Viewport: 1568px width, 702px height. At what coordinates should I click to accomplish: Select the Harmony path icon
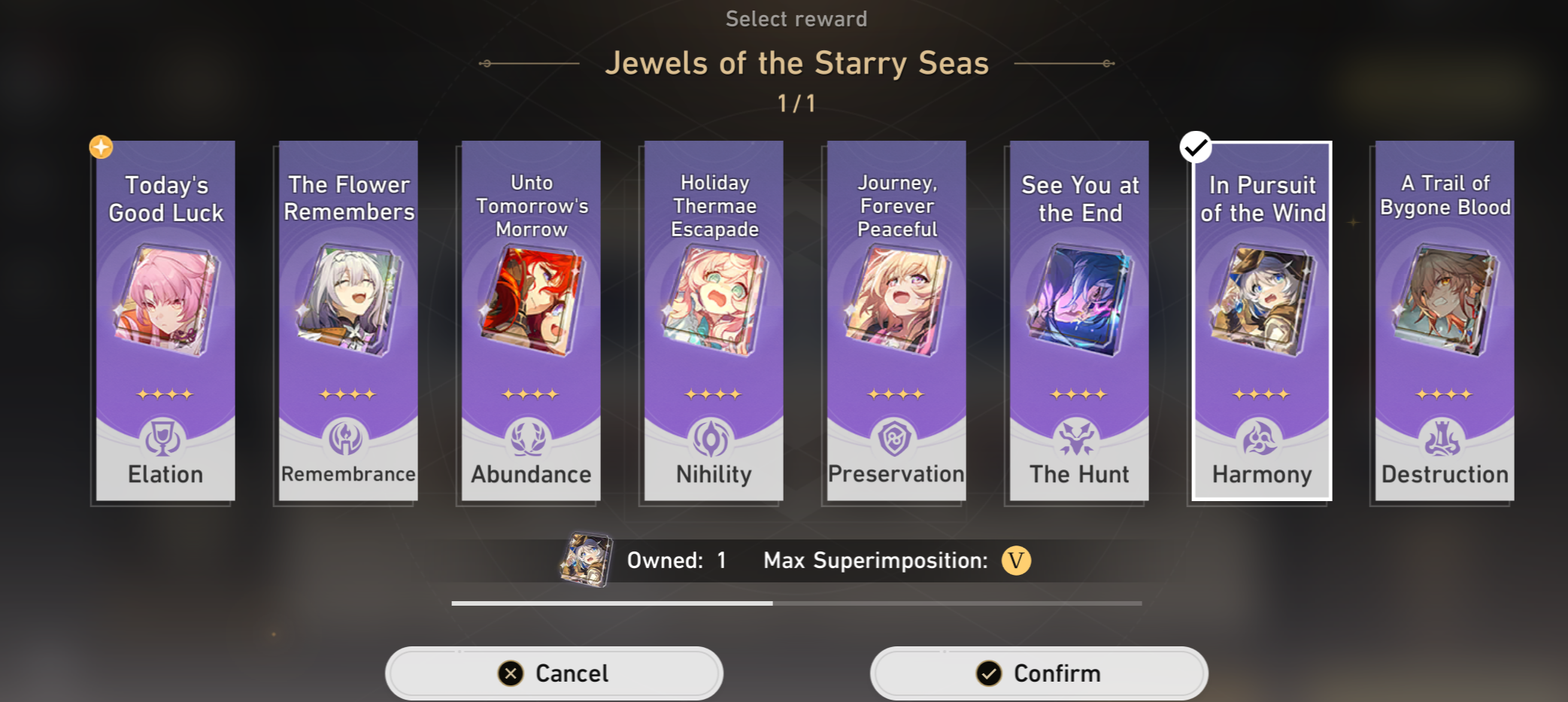[1260, 439]
